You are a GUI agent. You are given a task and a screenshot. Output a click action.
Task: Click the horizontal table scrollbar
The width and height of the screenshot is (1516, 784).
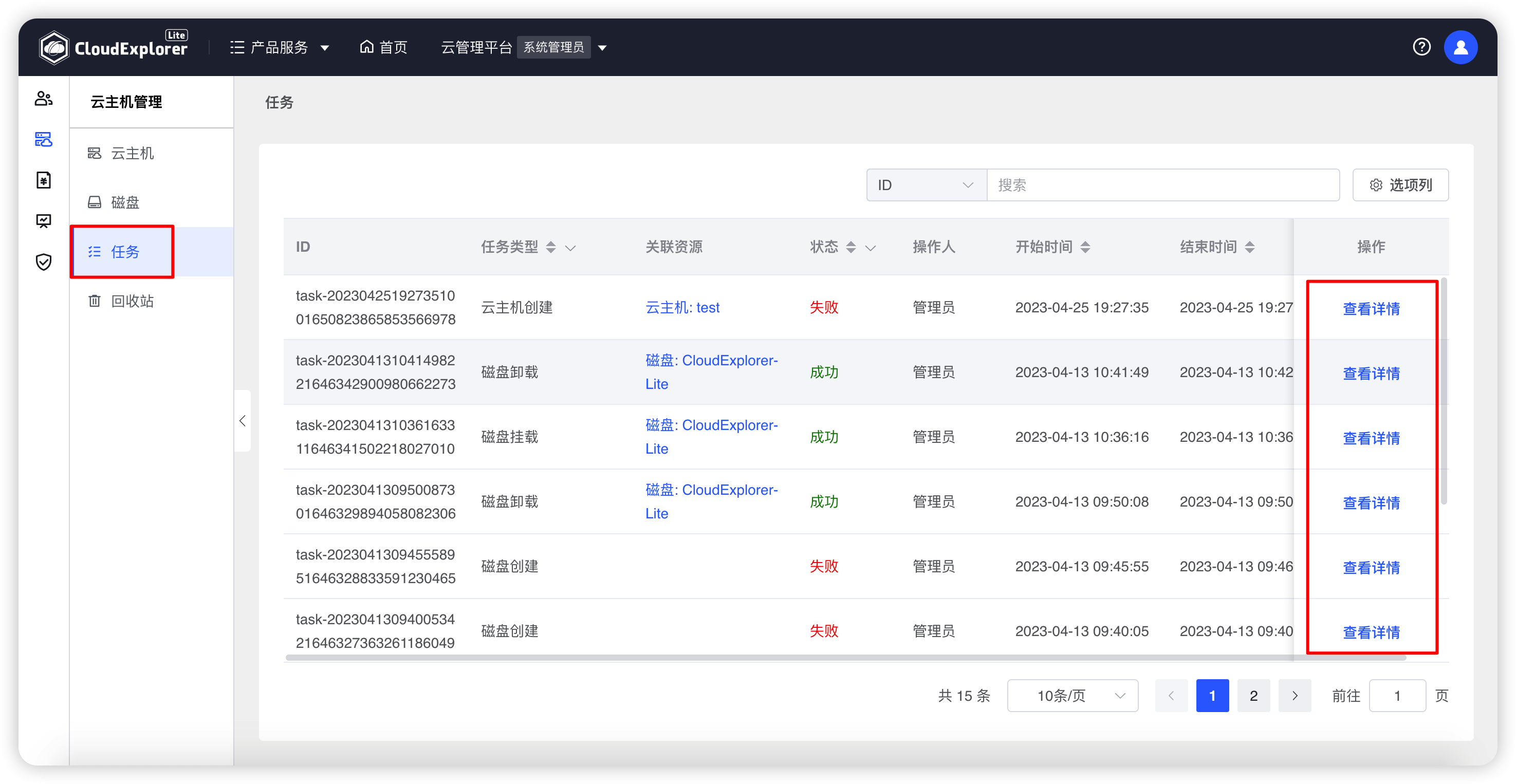click(x=845, y=658)
